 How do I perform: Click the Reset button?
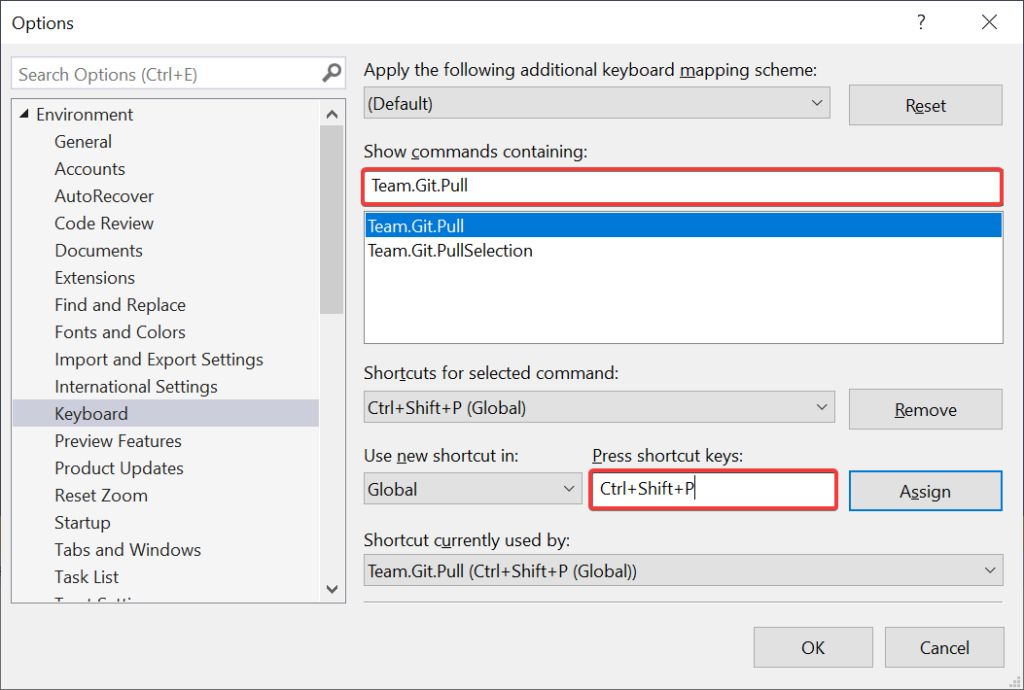tap(925, 105)
